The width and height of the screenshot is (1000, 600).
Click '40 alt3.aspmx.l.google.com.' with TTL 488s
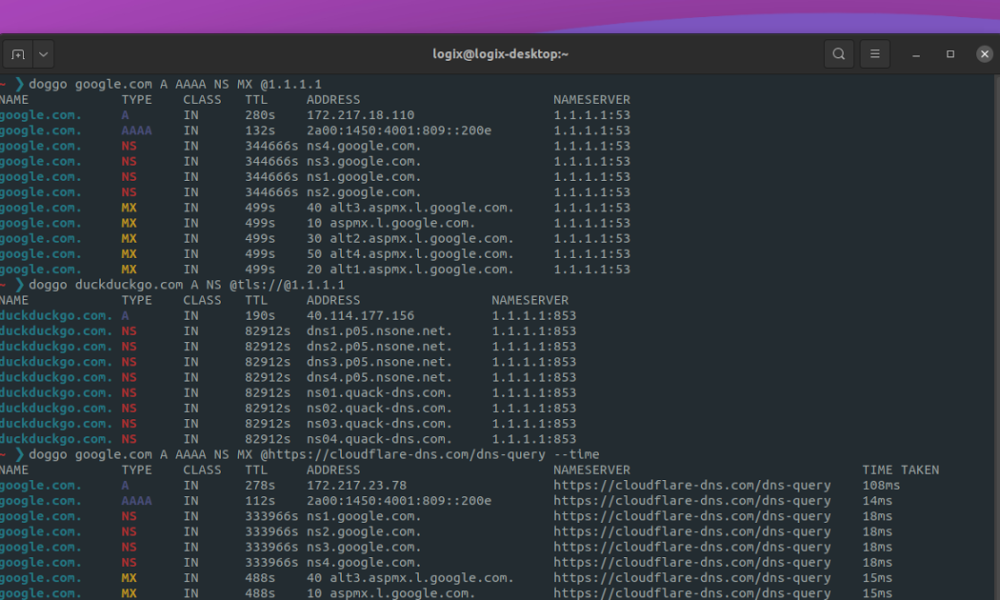point(410,578)
